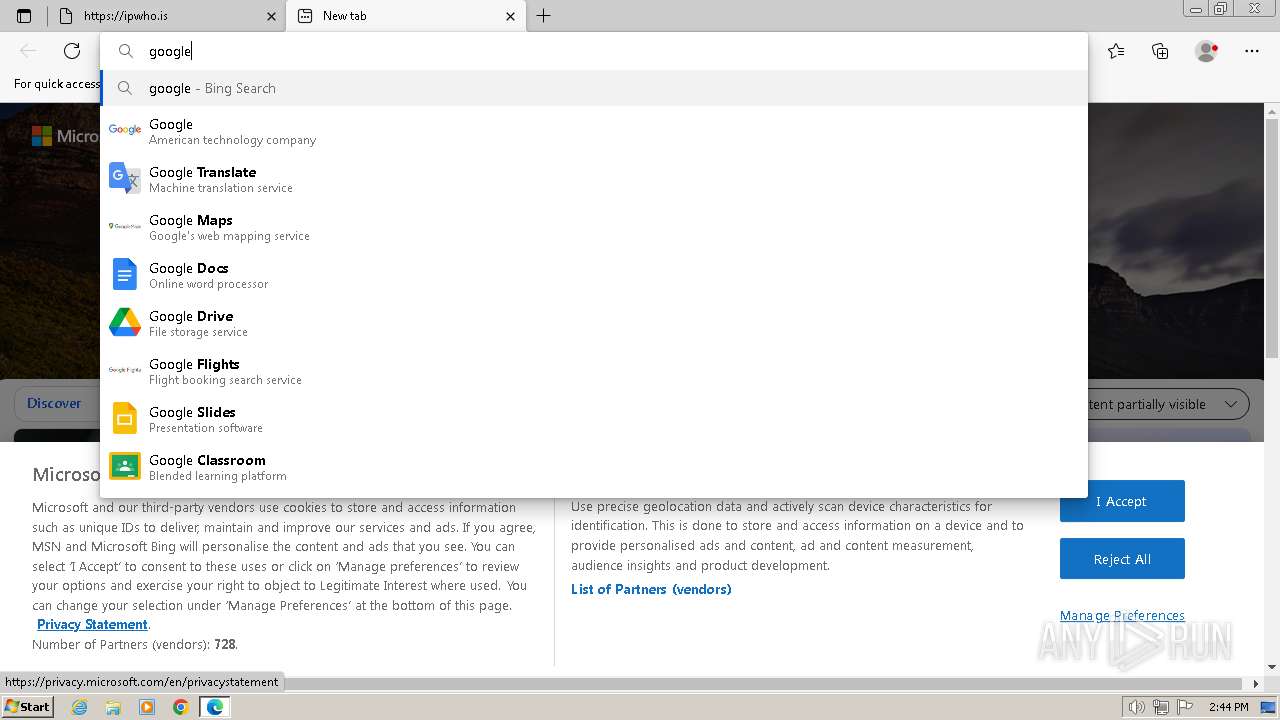This screenshot has height=720, width=1280.
Task: Choose the Google Flights suggestion
Action: [594, 371]
